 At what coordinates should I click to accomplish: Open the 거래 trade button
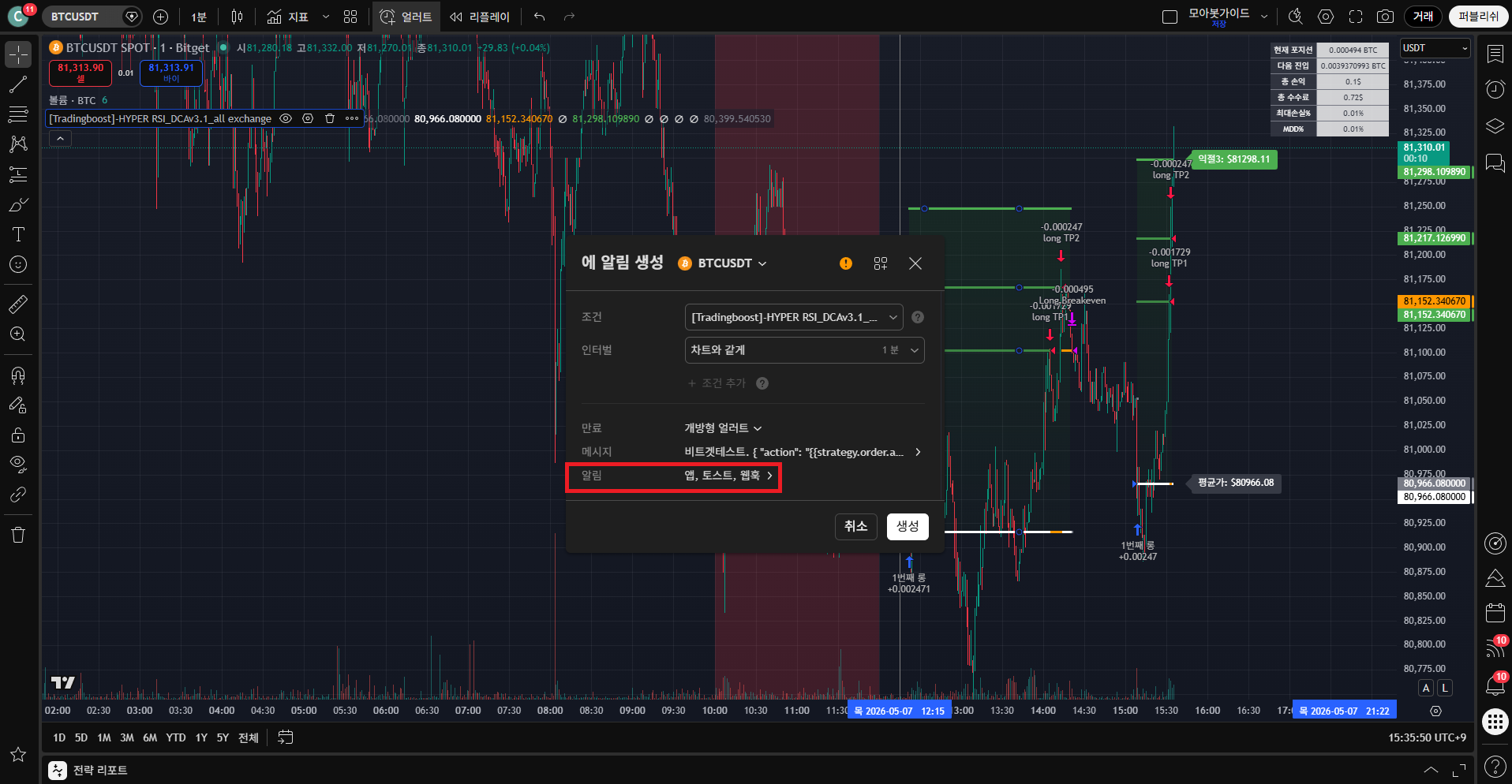pos(1423,17)
